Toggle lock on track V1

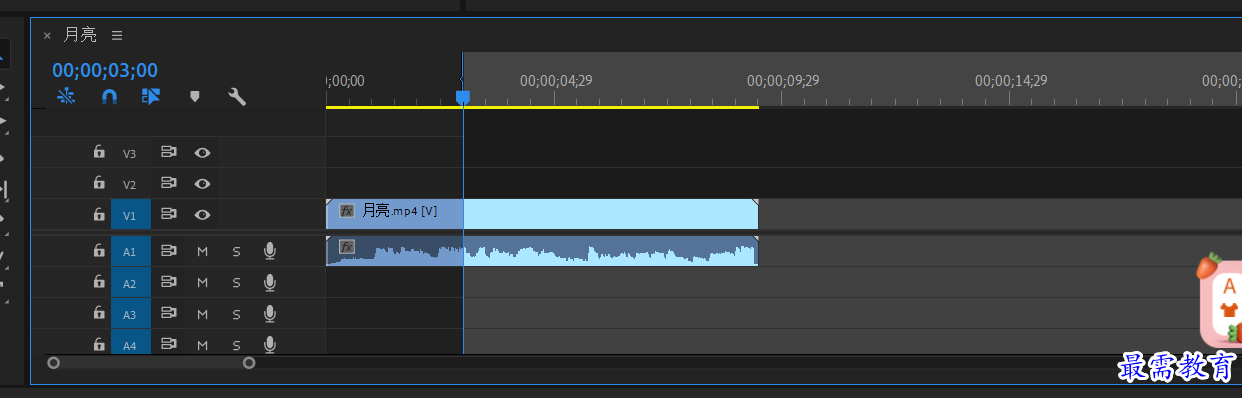tap(99, 214)
